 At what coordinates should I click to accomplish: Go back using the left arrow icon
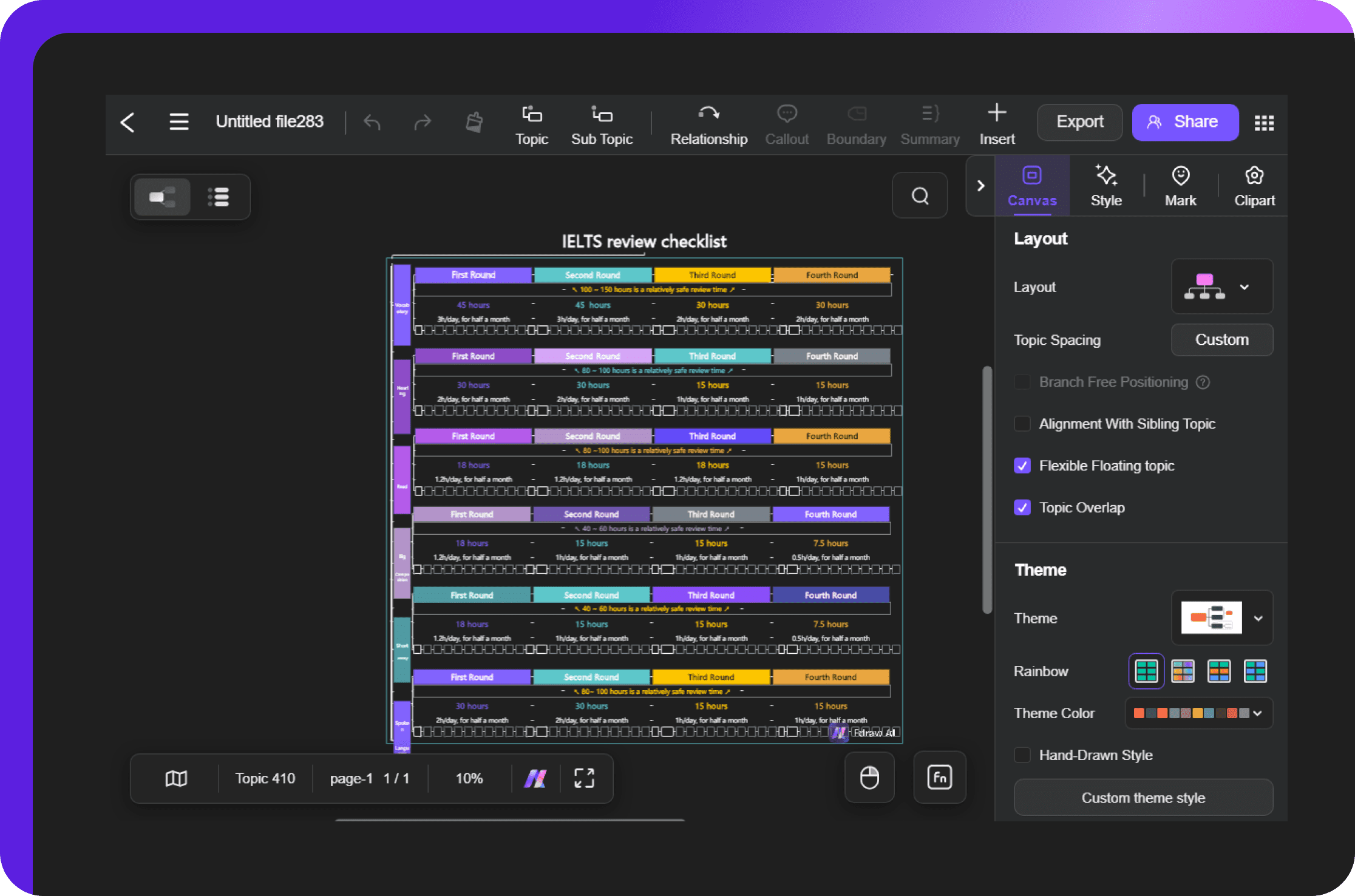click(127, 122)
